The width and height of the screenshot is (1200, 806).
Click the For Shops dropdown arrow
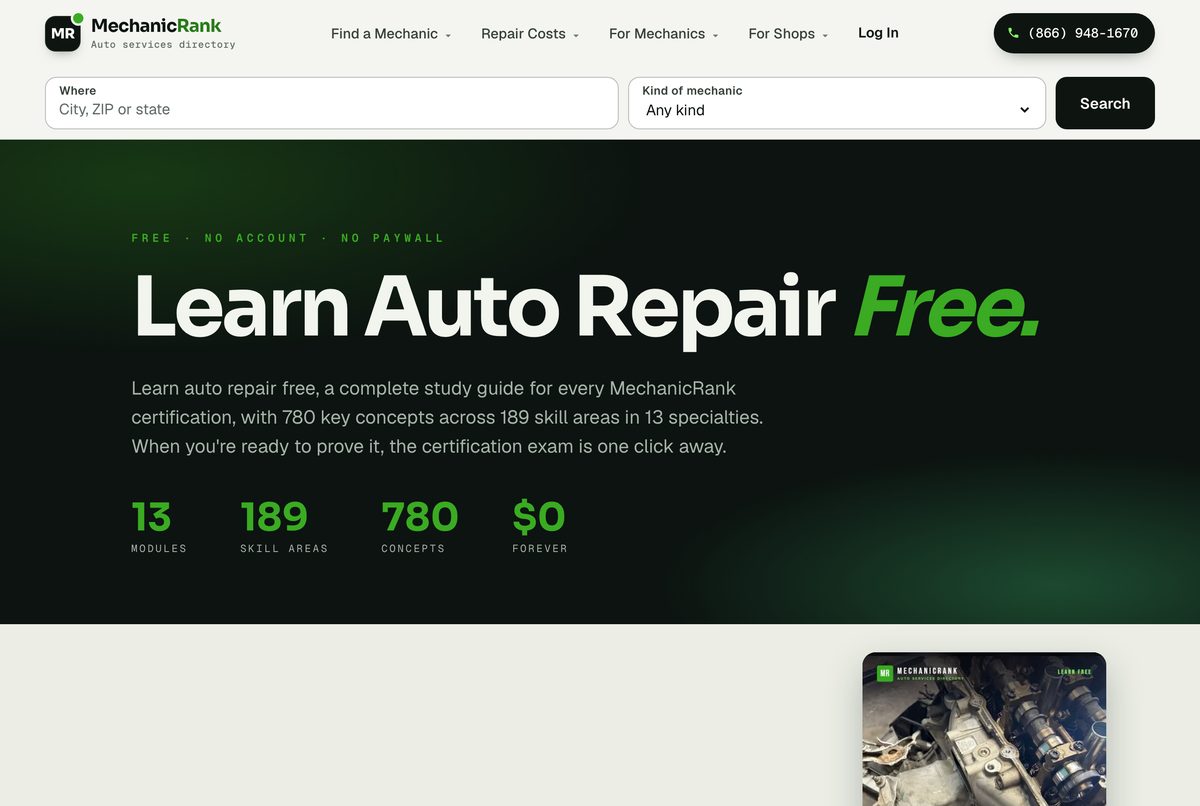pyautogui.click(x=825, y=35)
